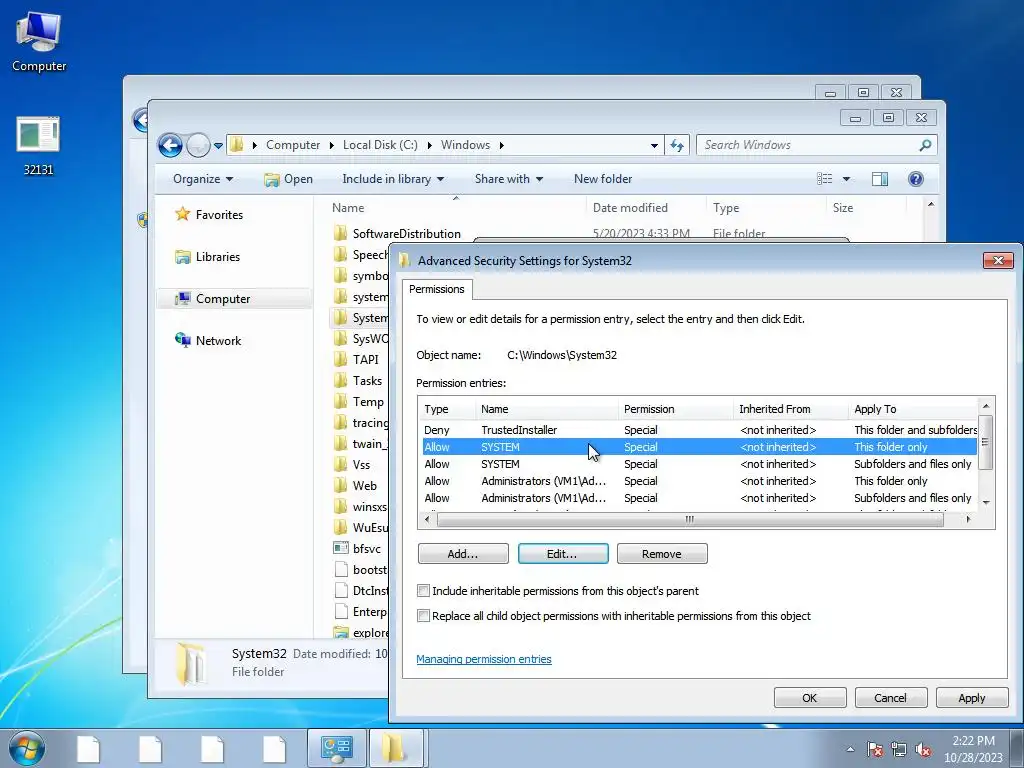Open the Managing permission entries link
This screenshot has width=1024, height=768.
pos(484,659)
